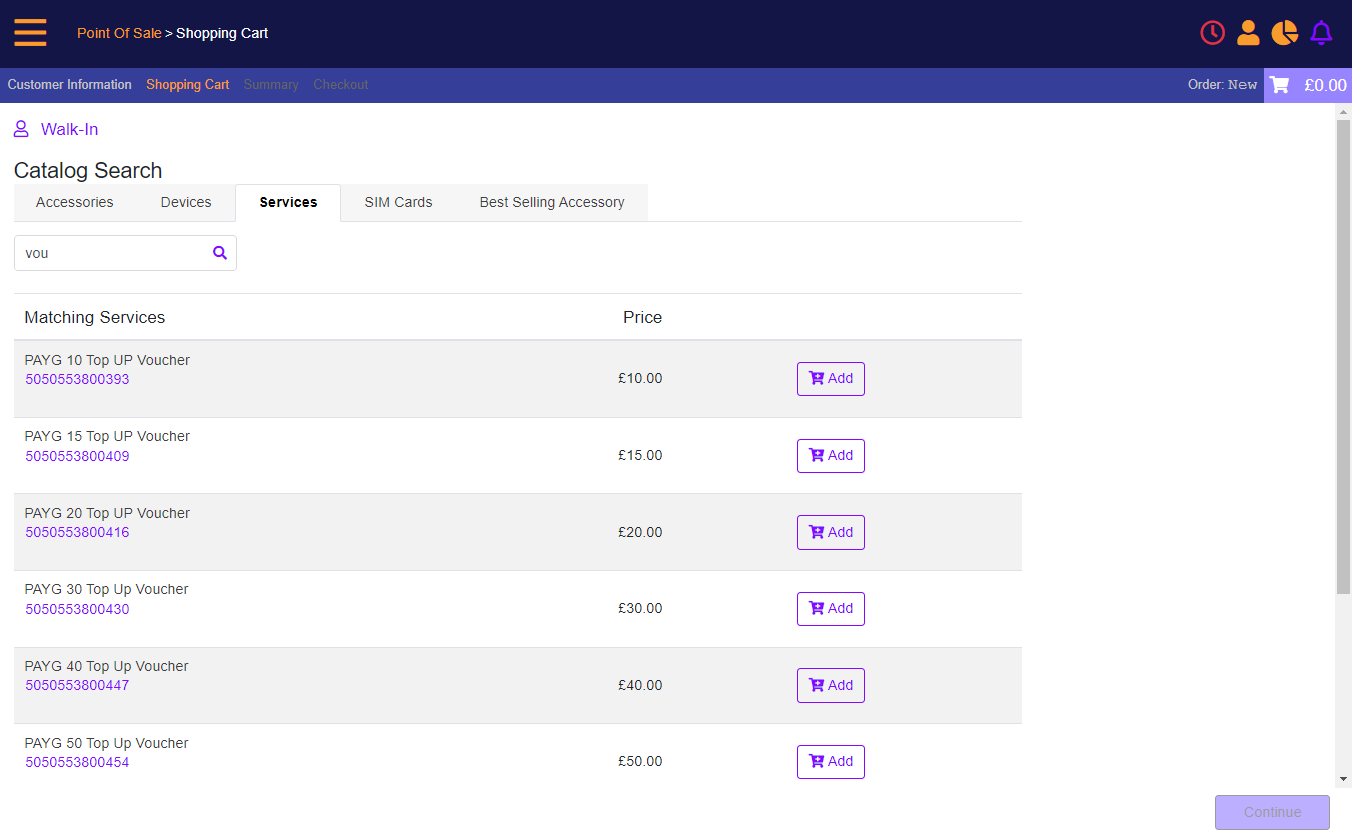This screenshot has width=1352, height=837.
Task: Open product code 5050553800393
Action: click(77, 379)
